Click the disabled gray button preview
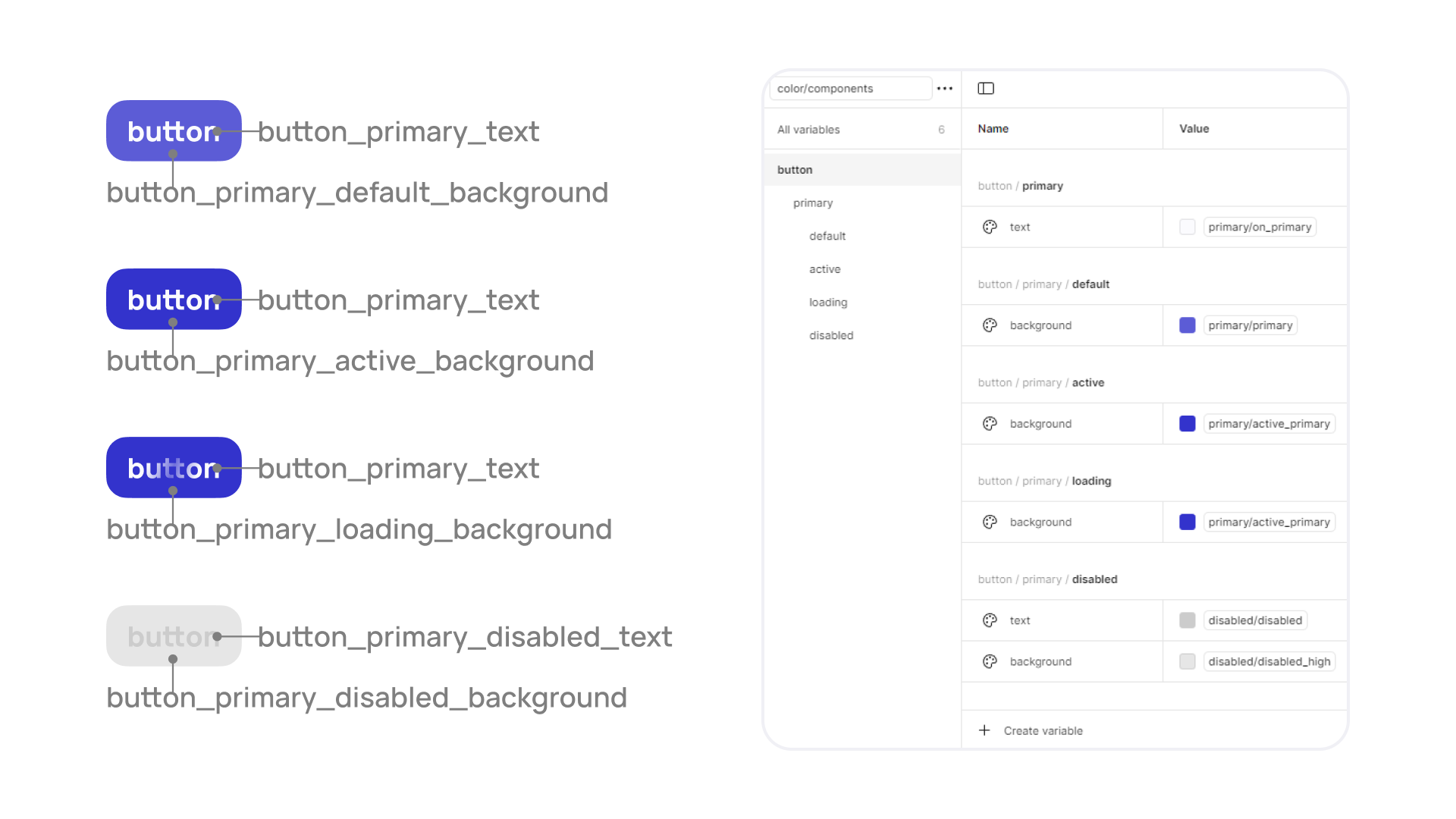 (x=174, y=635)
